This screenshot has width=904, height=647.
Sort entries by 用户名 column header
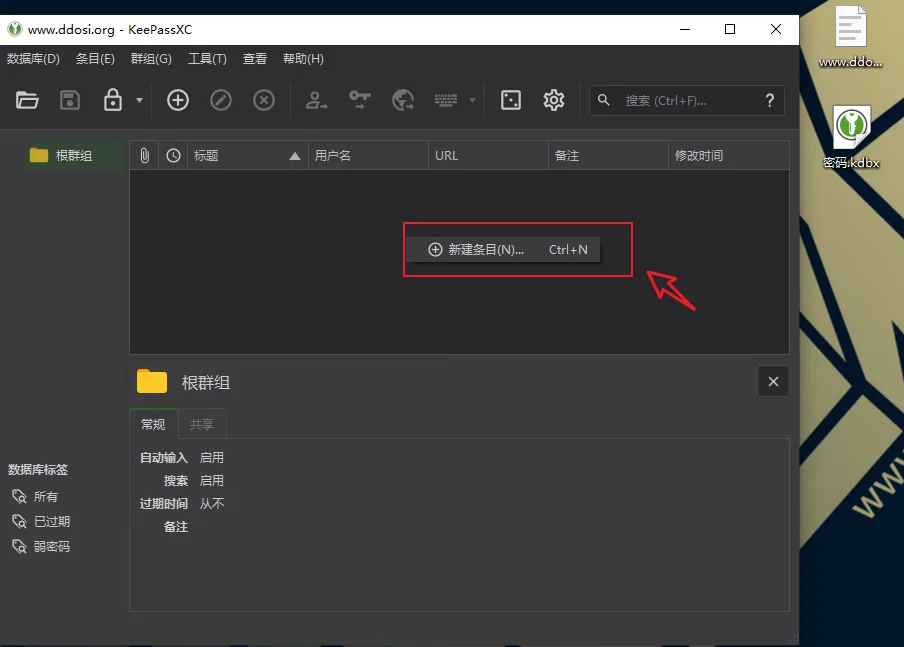pyautogui.click(x=368, y=156)
